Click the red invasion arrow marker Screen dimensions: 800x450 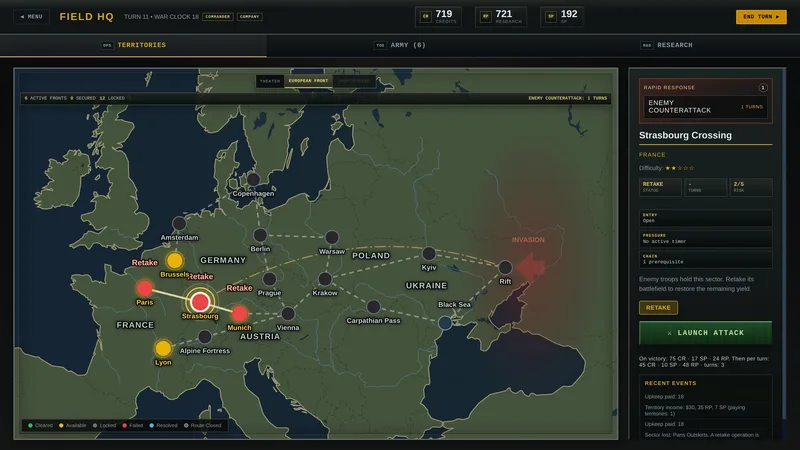(x=531, y=267)
